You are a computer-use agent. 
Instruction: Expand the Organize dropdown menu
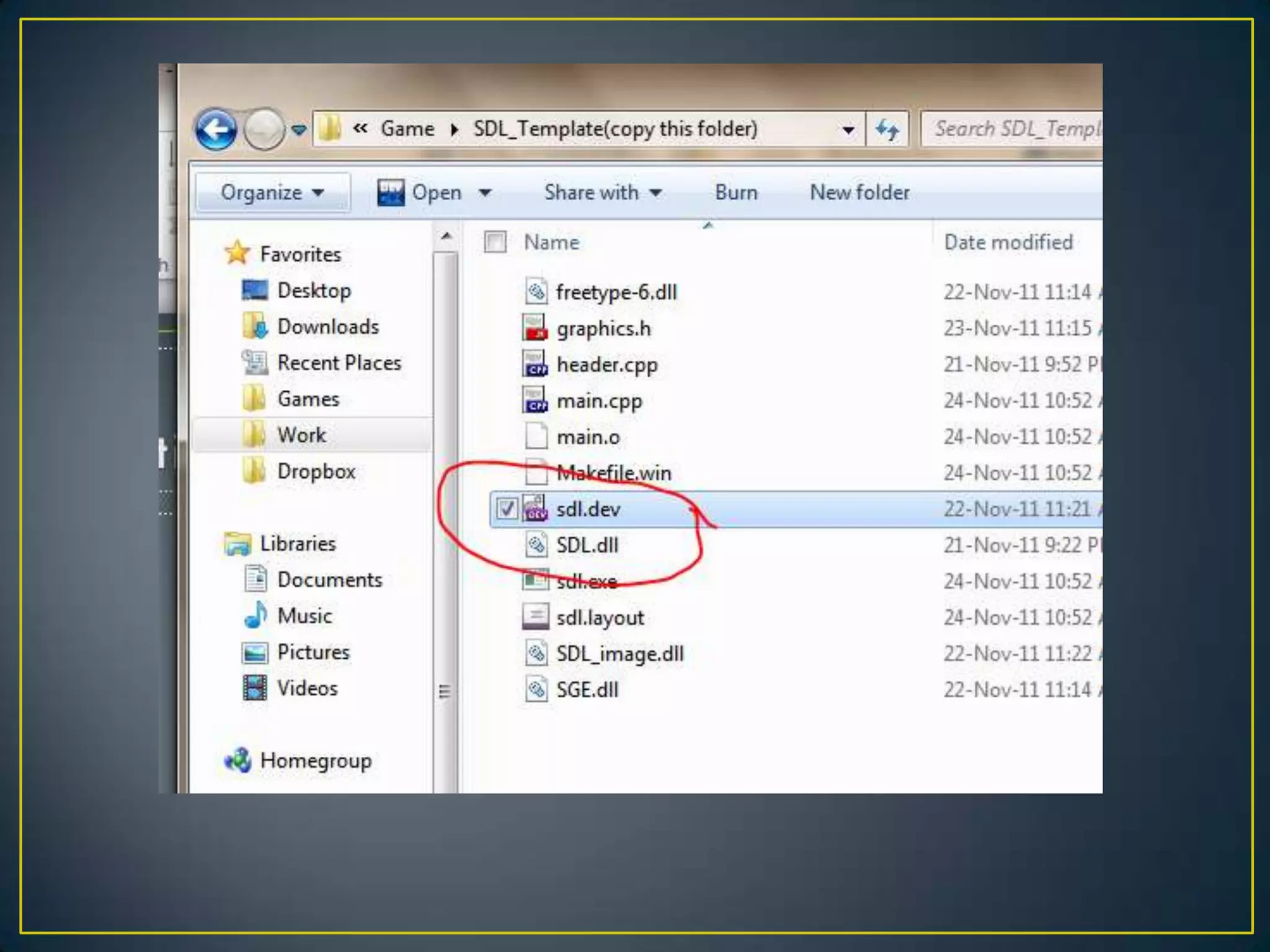pyautogui.click(x=272, y=193)
